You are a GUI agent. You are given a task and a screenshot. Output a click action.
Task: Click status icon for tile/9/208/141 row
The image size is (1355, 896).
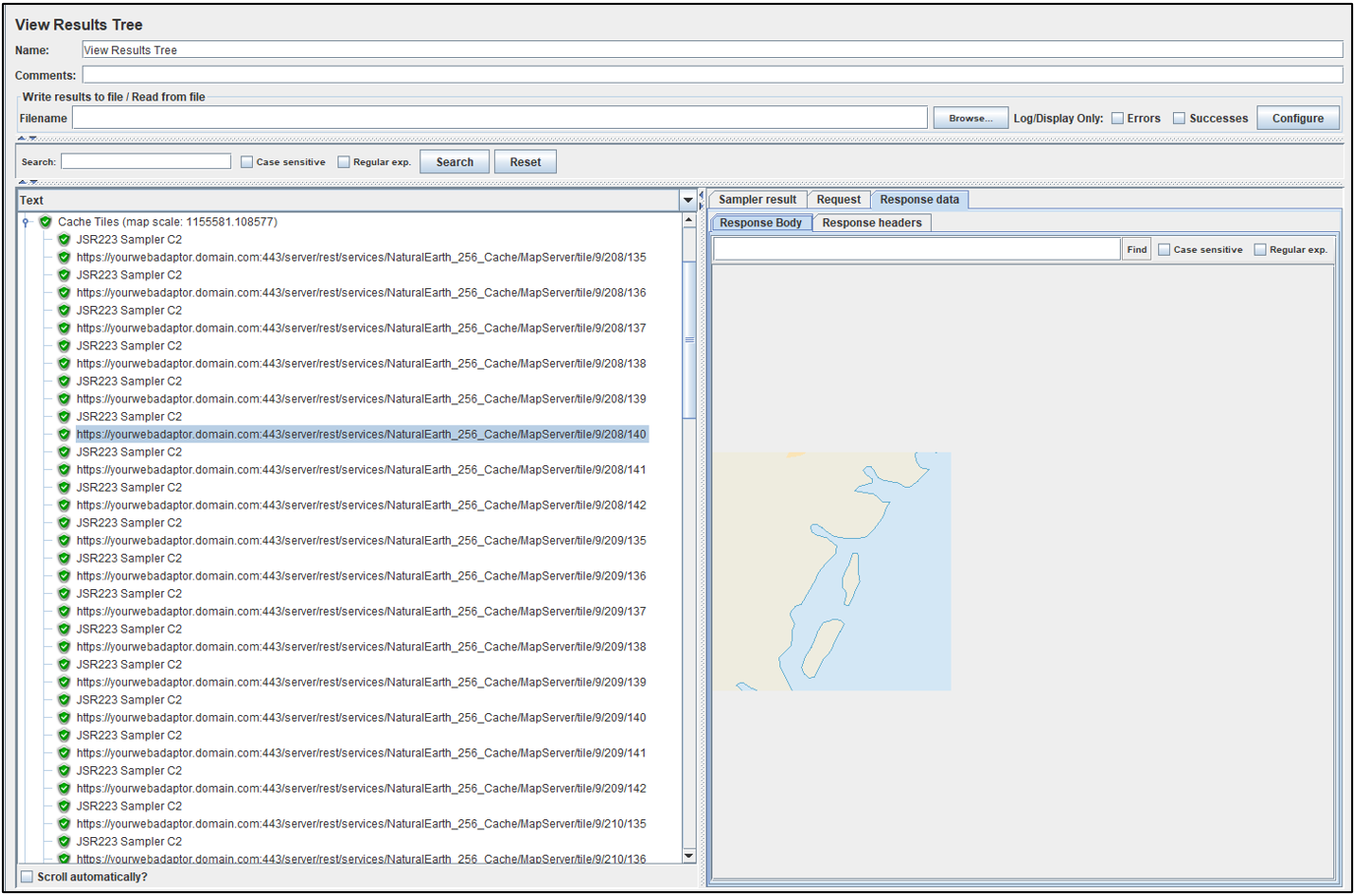64,470
